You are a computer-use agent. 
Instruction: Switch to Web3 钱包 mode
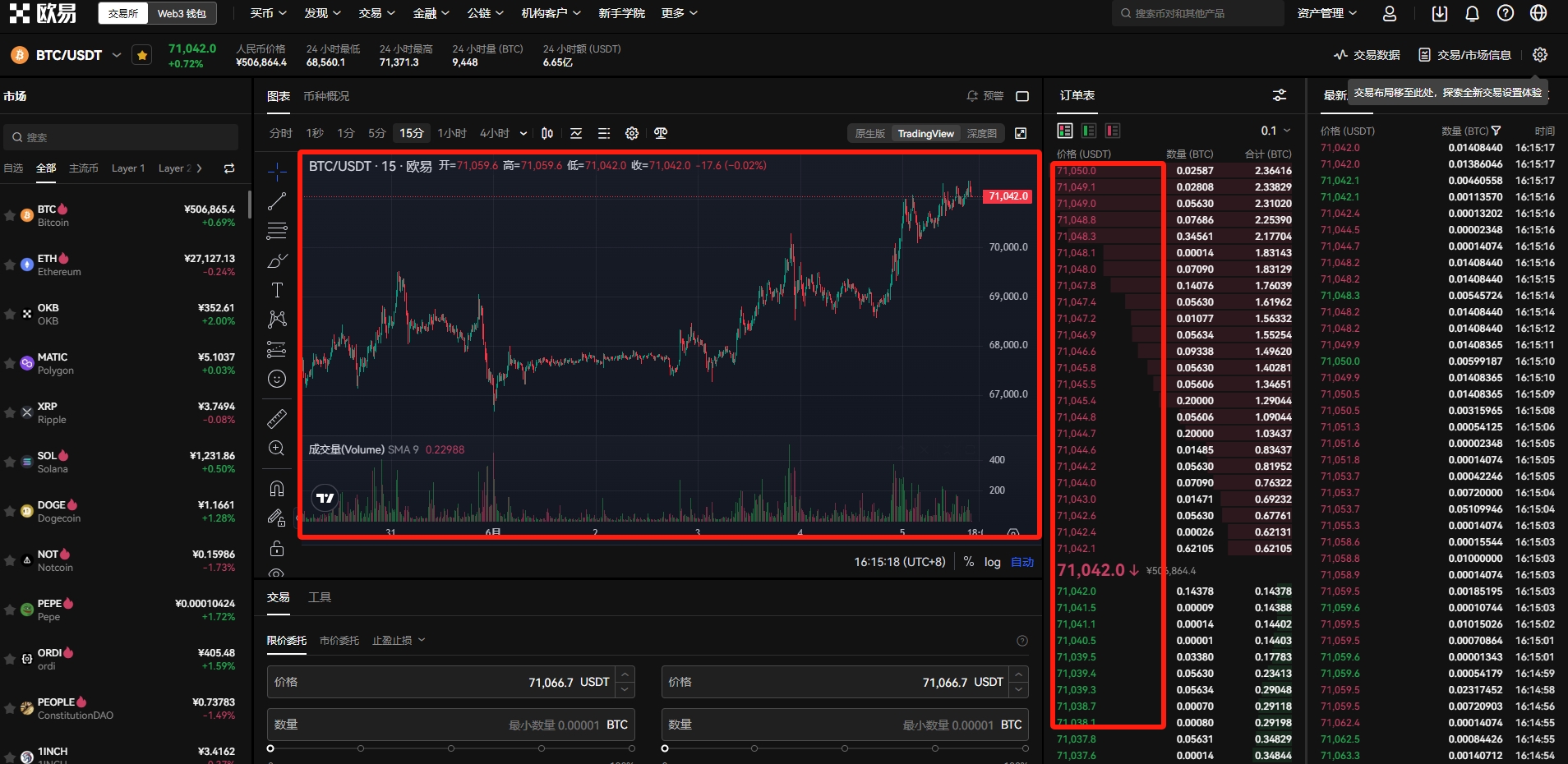[x=182, y=13]
